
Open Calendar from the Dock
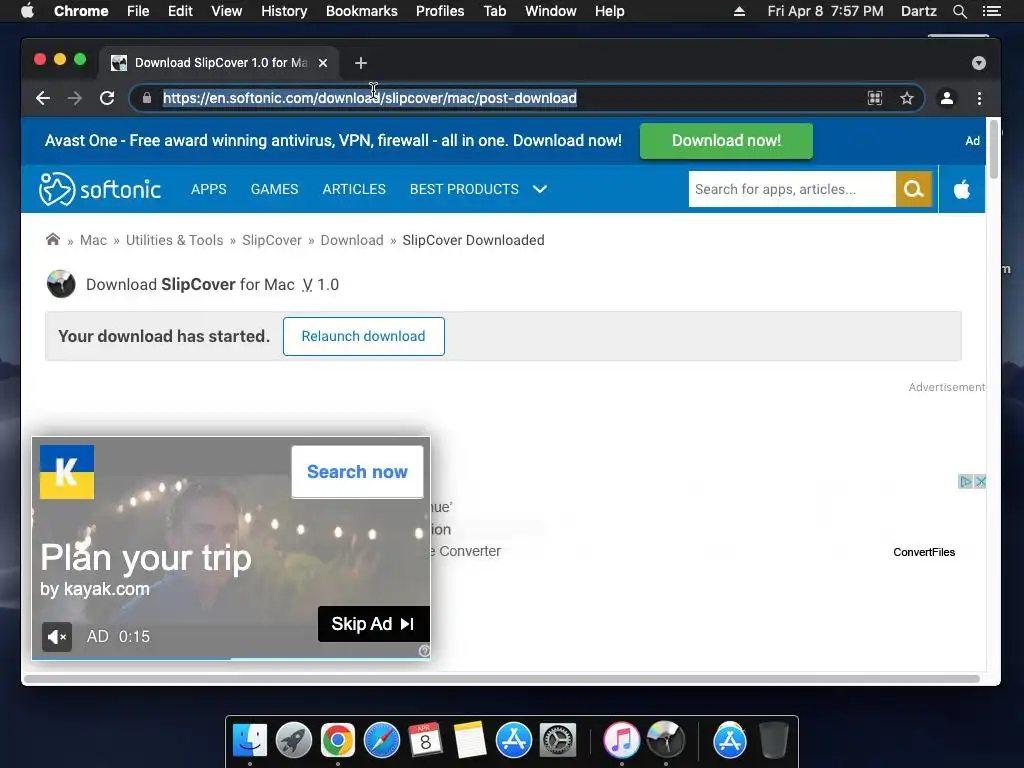click(425, 741)
